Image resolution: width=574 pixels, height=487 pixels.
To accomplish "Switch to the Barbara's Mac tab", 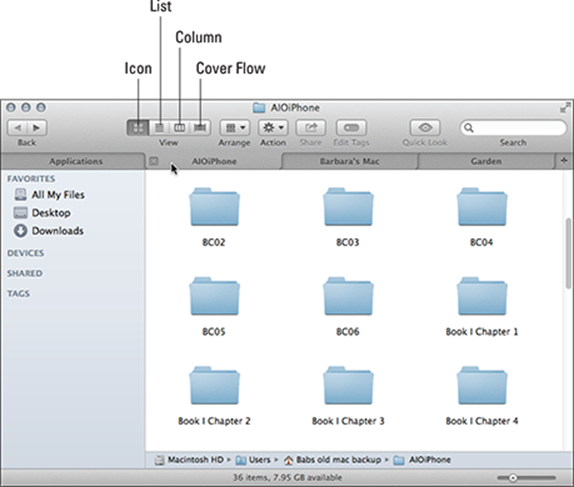I will [x=350, y=161].
